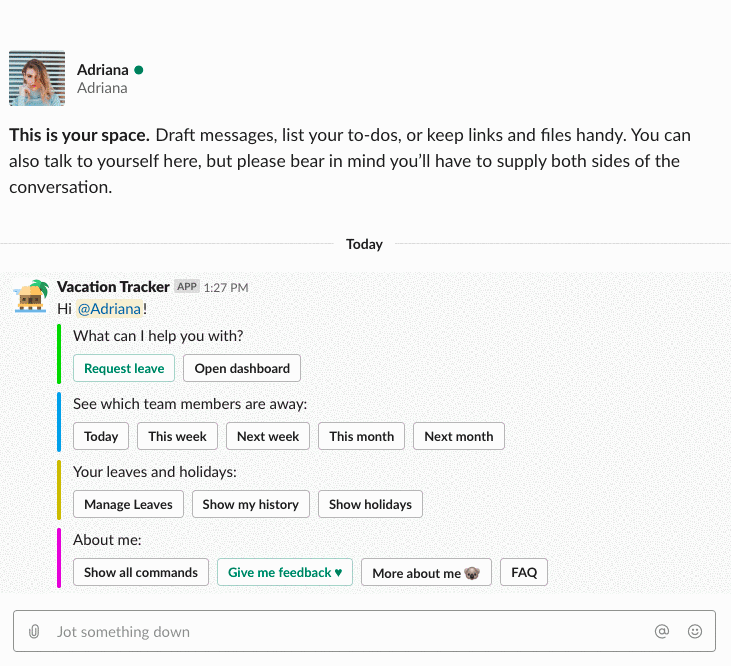View Show holidays button
The height and width of the screenshot is (666, 731).
tap(370, 504)
